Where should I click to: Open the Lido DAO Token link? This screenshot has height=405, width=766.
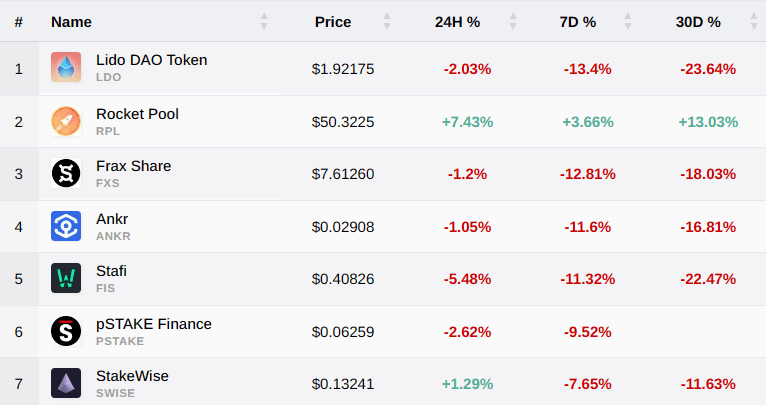tap(152, 60)
